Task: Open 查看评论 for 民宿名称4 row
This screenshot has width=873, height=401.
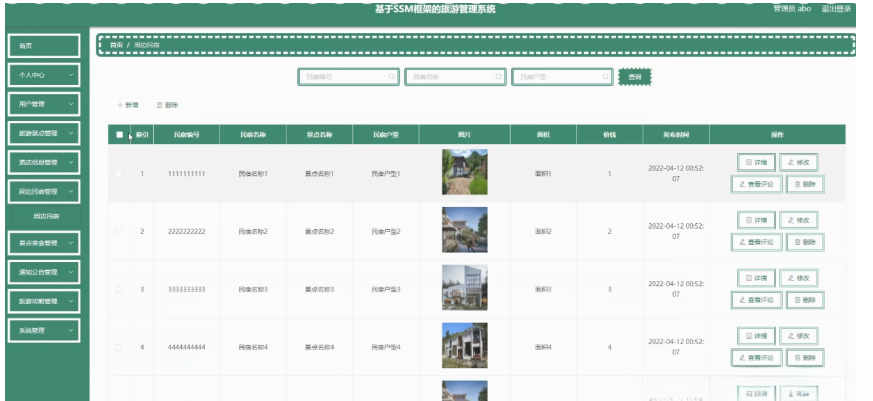Action: pyautogui.click(x=757, y=358)
